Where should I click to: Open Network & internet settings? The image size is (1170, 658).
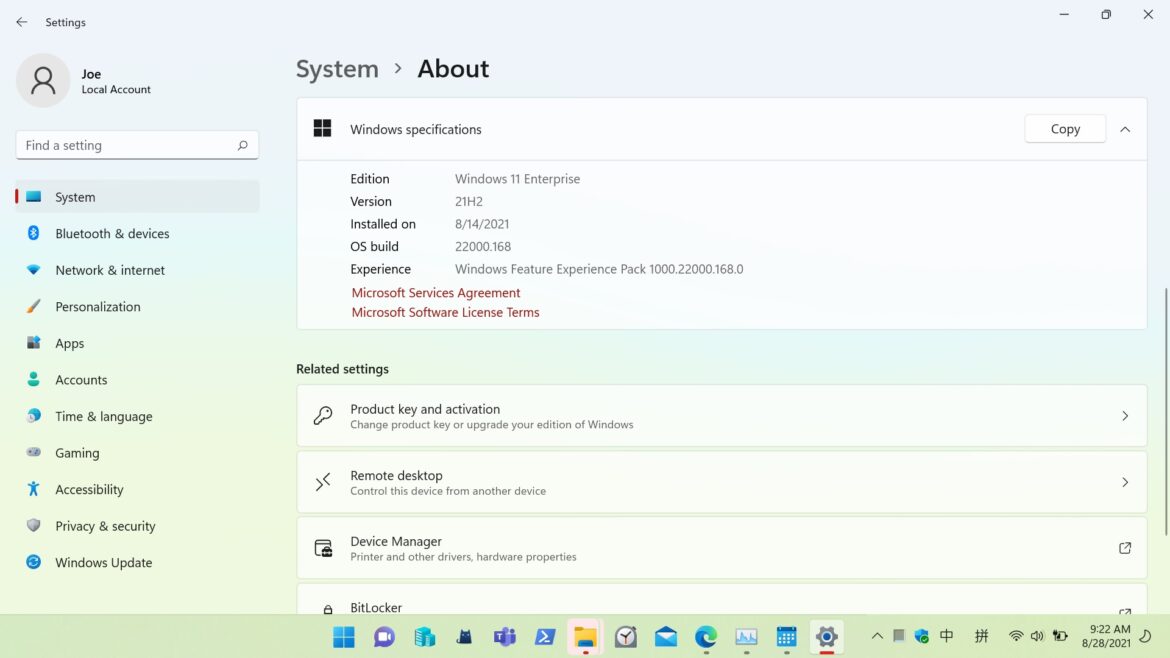[x=110, y=270]
